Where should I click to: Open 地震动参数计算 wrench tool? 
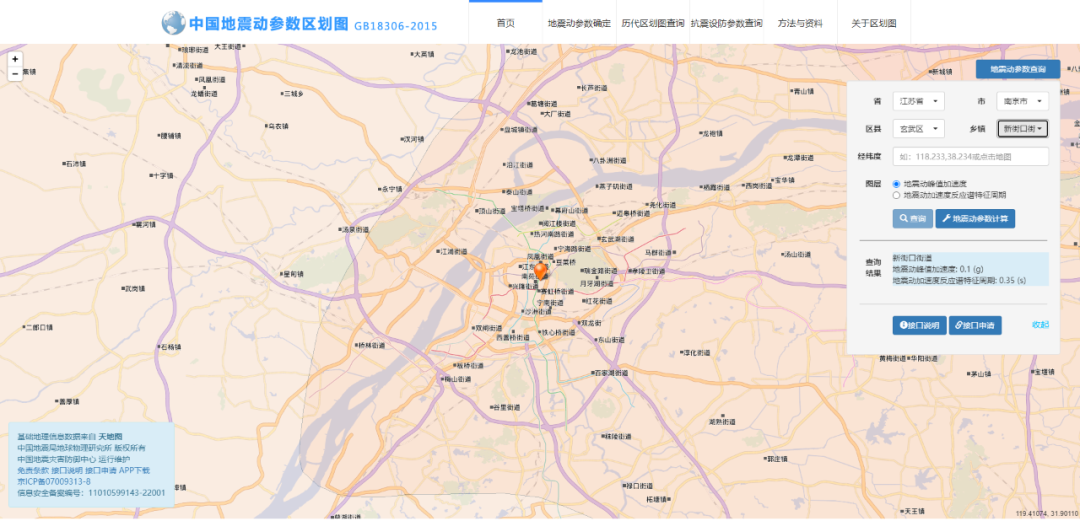[x=974, y=218]
